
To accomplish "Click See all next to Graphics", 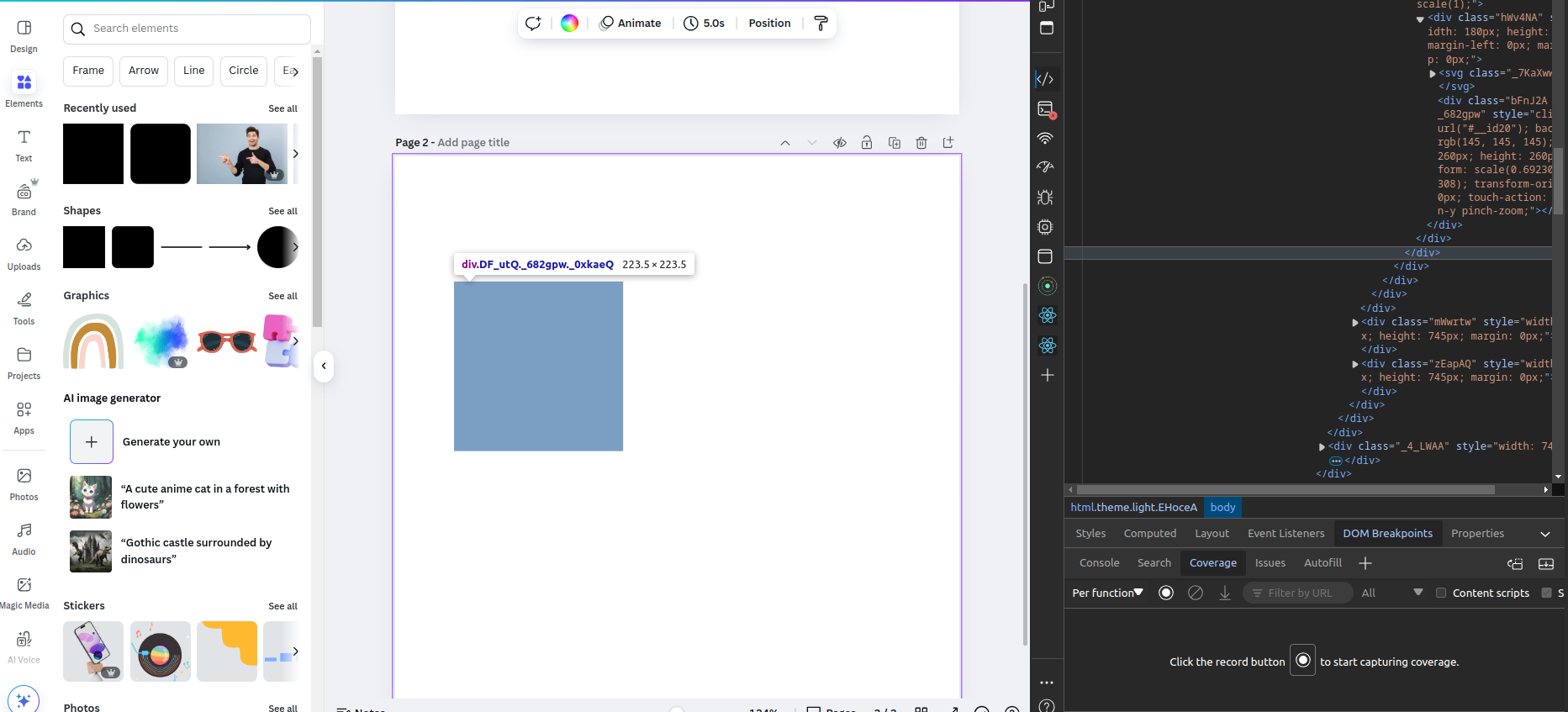I will tap(282, 296).
